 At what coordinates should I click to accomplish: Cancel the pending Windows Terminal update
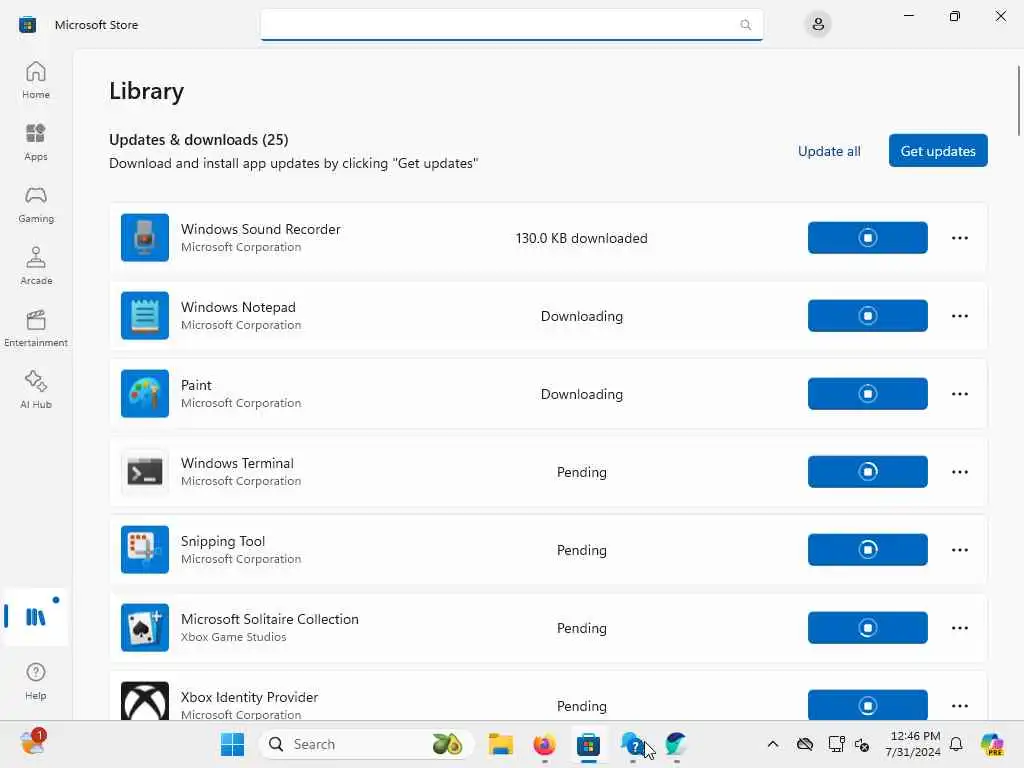[867, 472]
